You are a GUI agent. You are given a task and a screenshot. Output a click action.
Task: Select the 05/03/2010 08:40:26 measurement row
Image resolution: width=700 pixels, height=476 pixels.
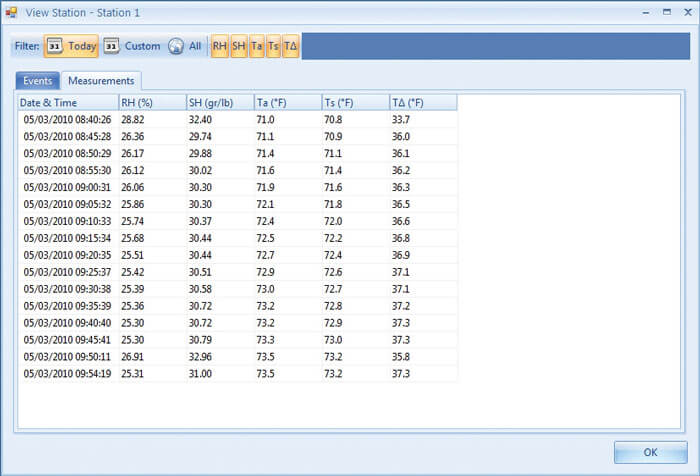[66, 119]
